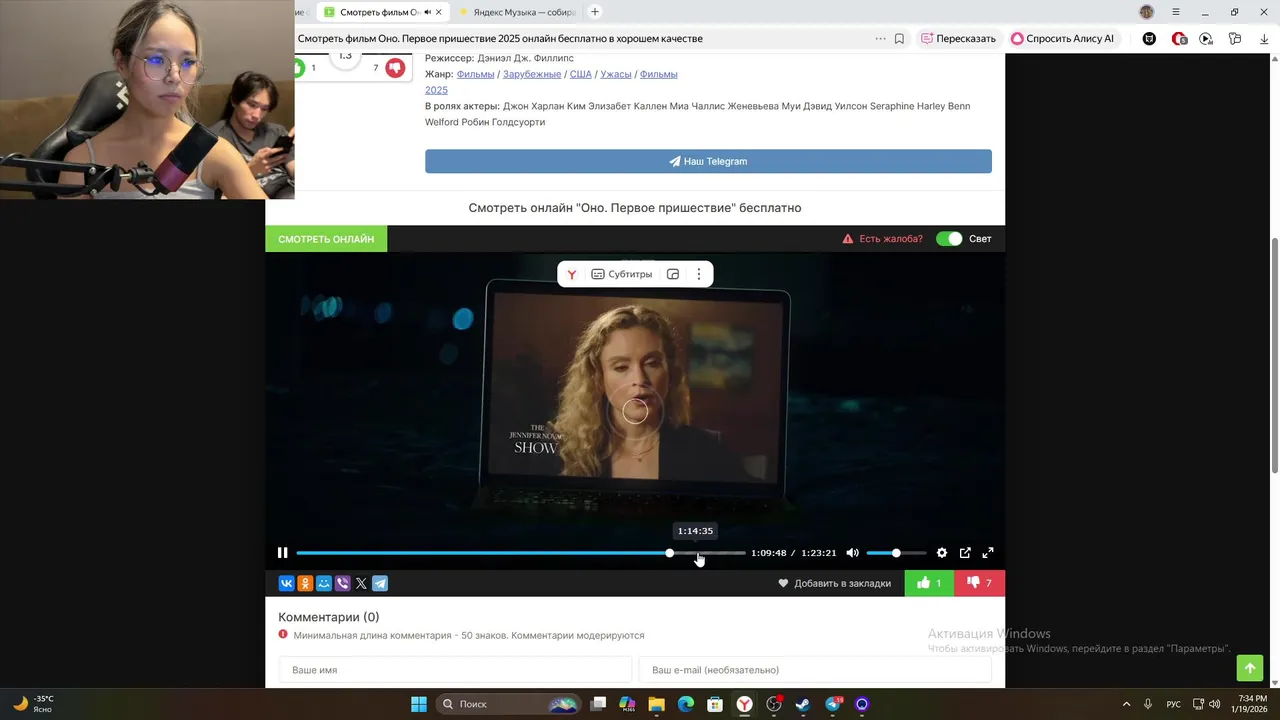This screenshot has width=1280, height=720.
Task: Bookmark this page in address bar
Action: [899, 39]
